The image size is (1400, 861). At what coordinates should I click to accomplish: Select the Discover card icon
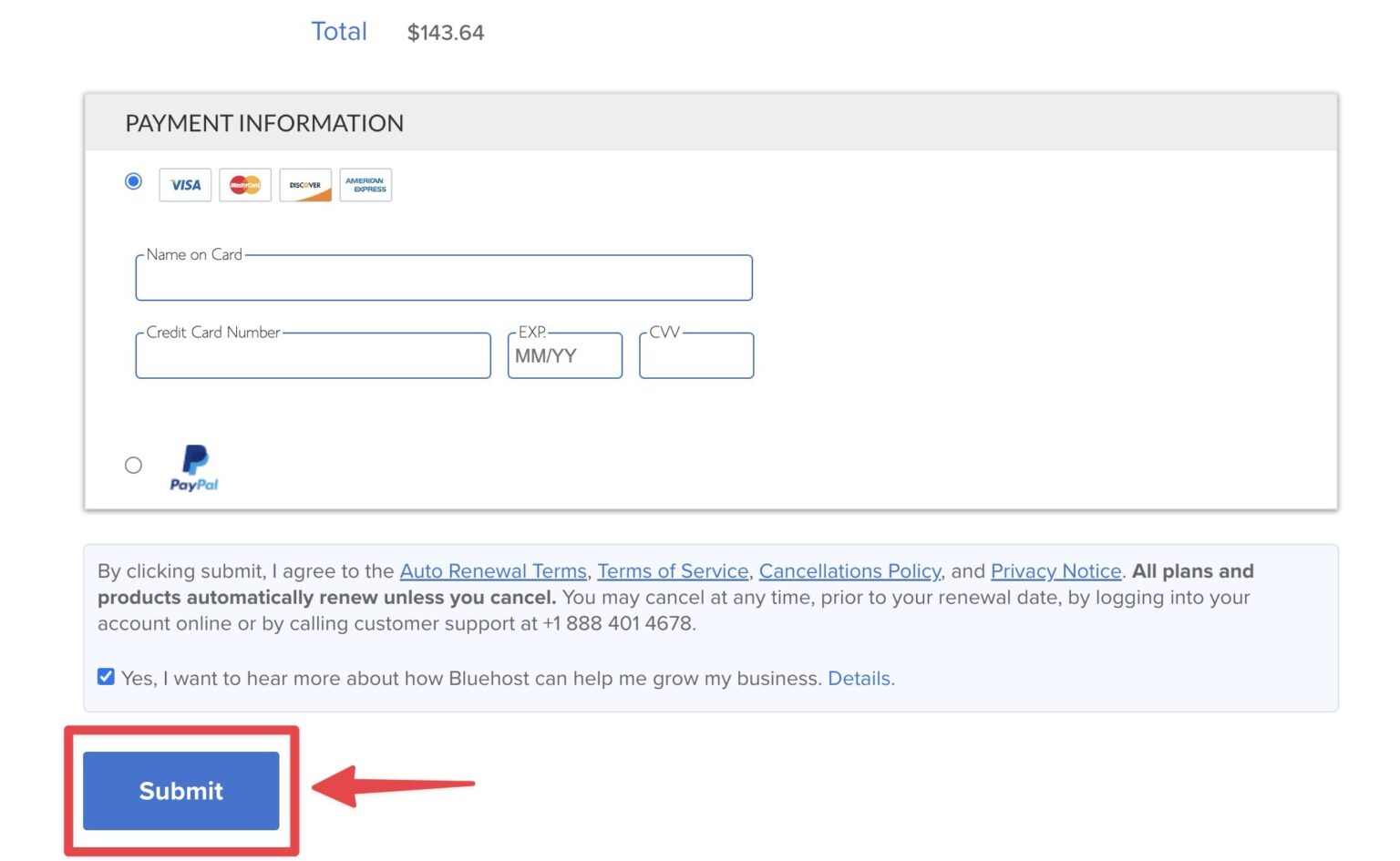tap(305, 185)
